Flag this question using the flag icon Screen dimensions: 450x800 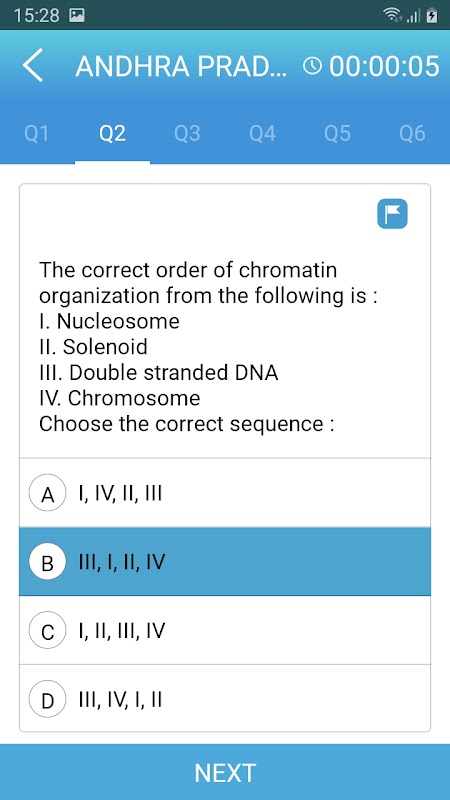click(x=392, y=214)
